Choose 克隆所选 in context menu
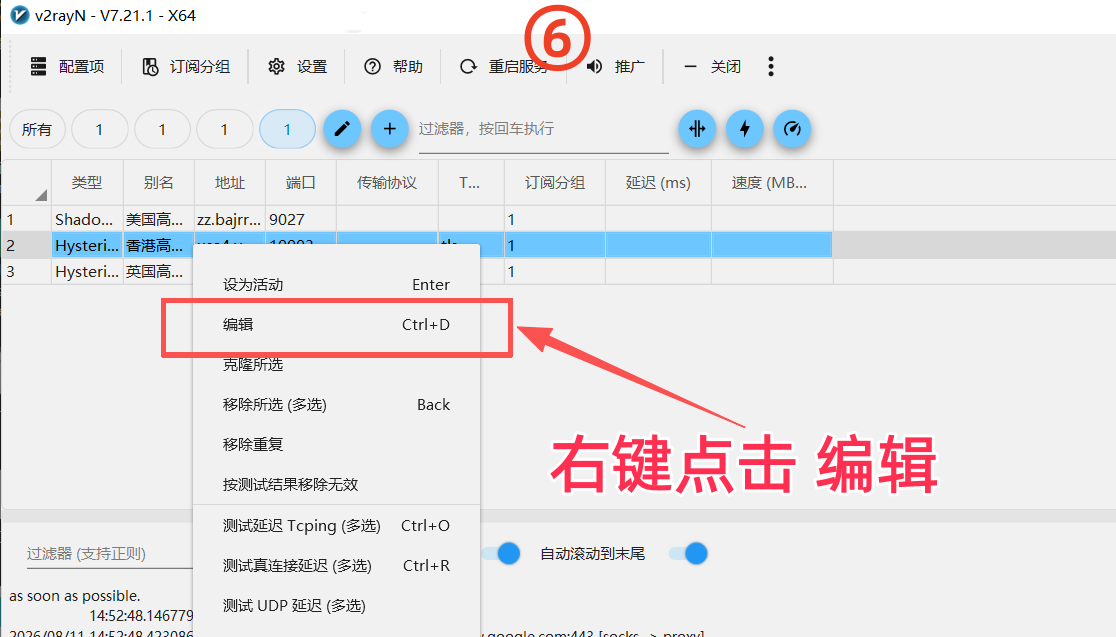The width and height of the screenshot is (1116, 637). 337,364
